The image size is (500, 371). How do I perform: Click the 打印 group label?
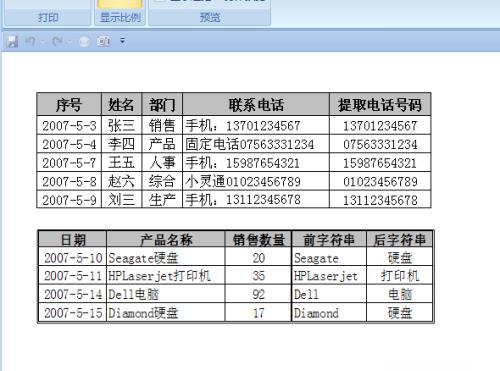click(x=48, y=17)
